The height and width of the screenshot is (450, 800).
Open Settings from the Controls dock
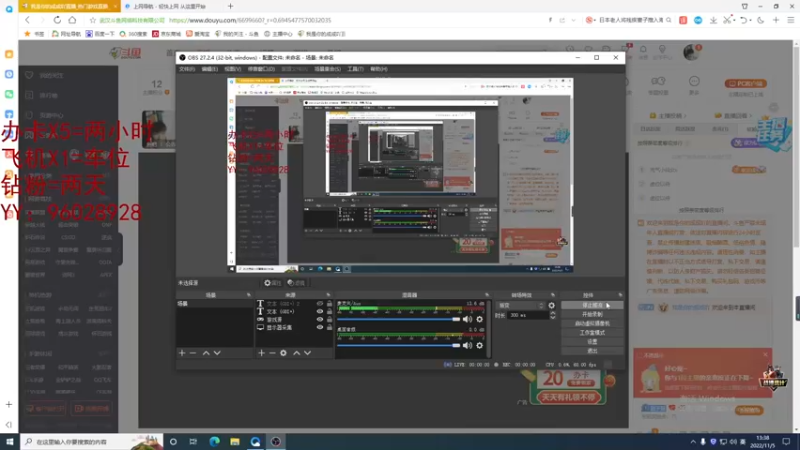(x=592, y=342)
